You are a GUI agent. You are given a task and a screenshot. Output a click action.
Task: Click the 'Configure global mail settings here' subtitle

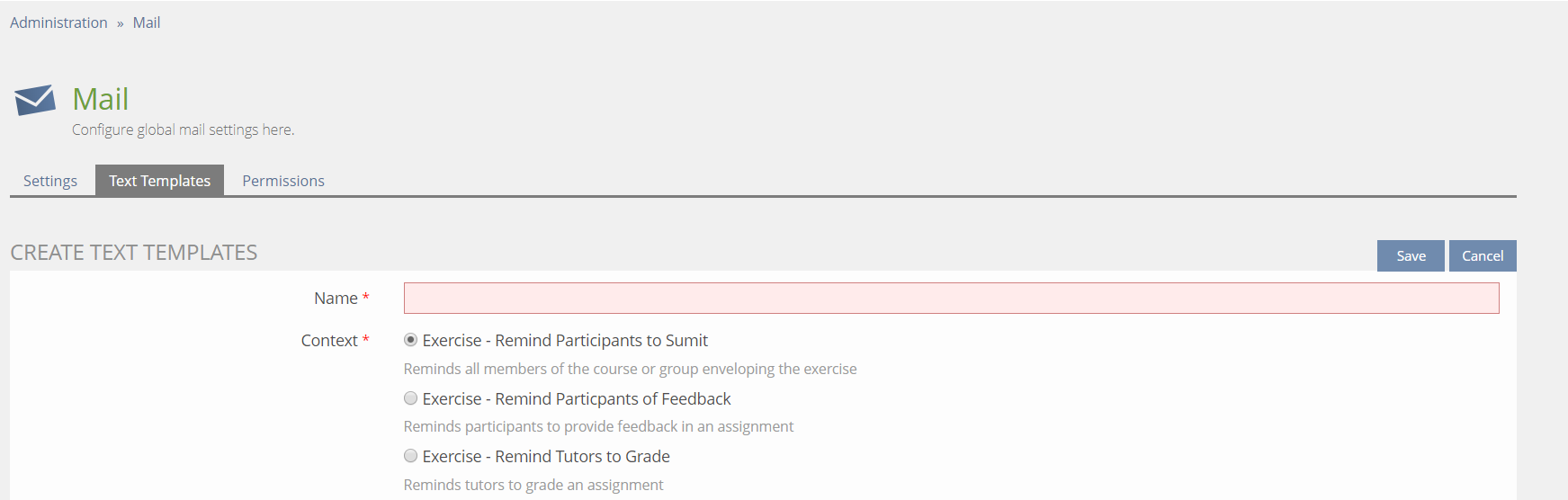(183, 129)
